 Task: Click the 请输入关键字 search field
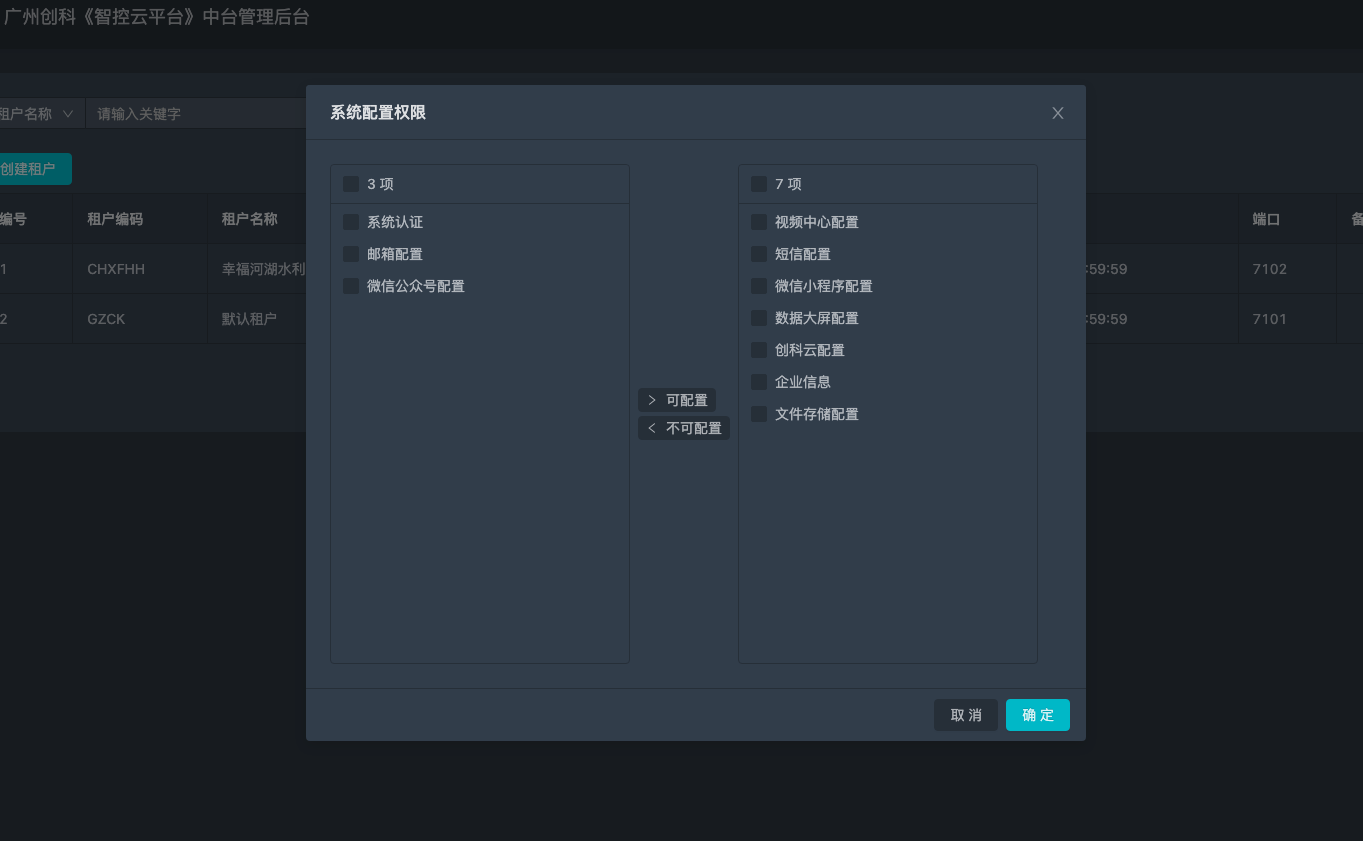[x=180, y=113]
